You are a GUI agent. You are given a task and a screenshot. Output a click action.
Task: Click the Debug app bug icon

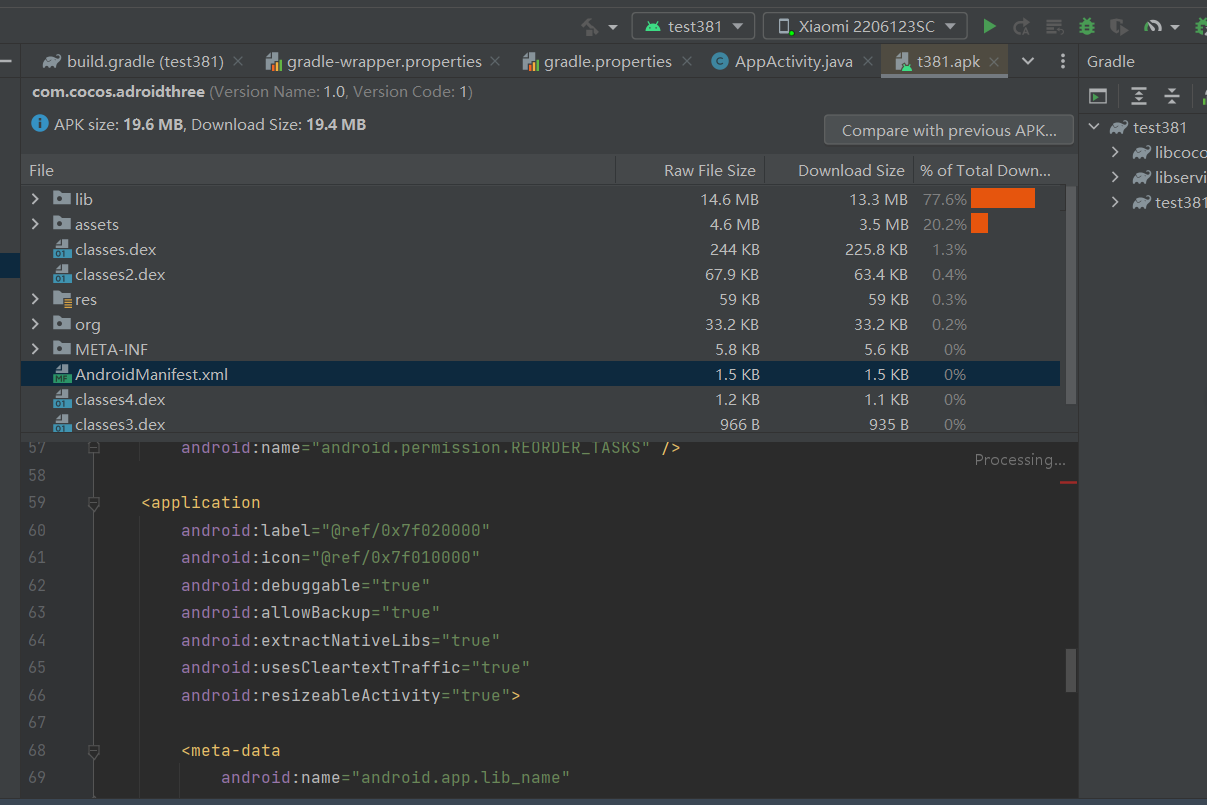1087,27
